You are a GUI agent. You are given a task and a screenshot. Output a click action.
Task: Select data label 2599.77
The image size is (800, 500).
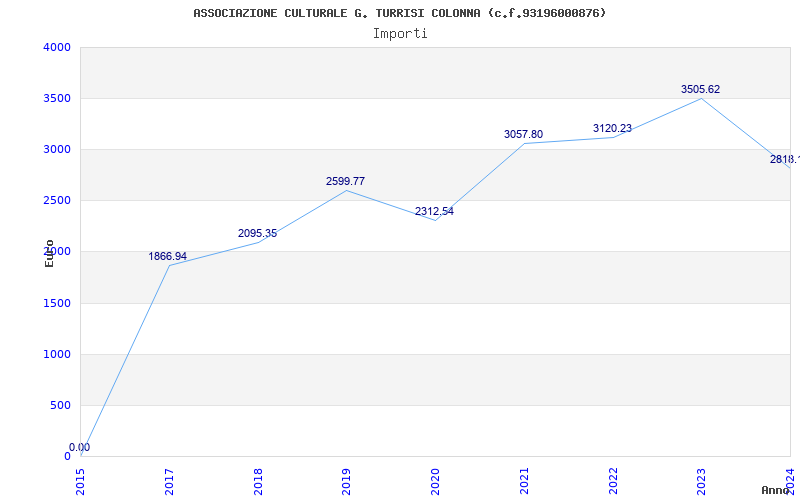tap(345, 181)
